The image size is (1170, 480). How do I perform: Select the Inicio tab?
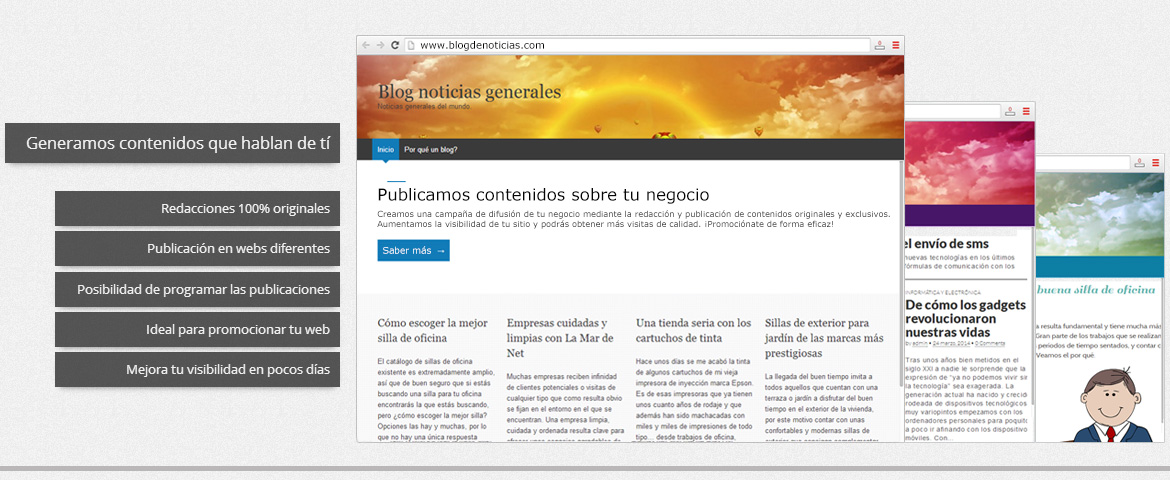pyautogui.click(x=385, y=150)
